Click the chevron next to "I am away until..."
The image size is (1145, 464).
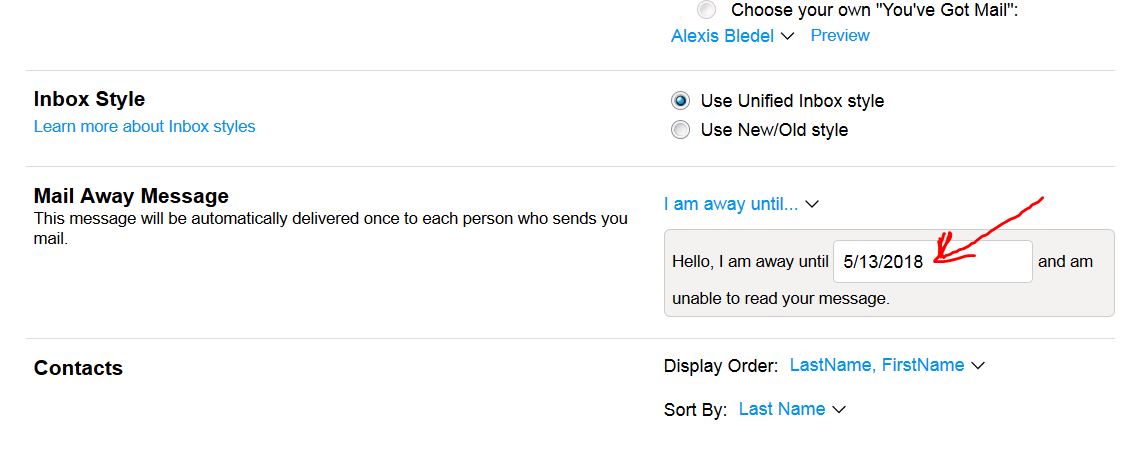pos(812,205)
